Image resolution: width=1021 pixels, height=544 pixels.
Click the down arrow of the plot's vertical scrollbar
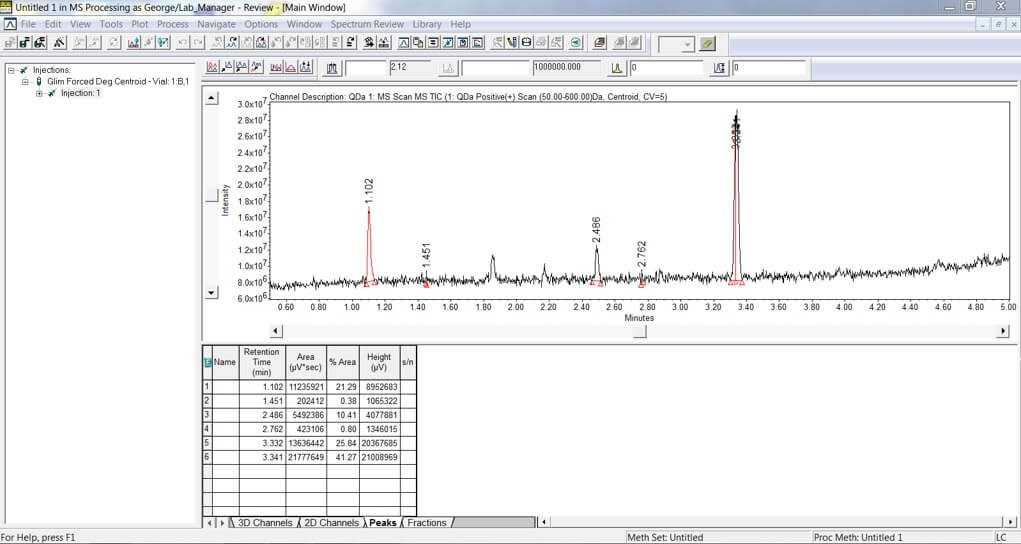[x=212, y=293]
